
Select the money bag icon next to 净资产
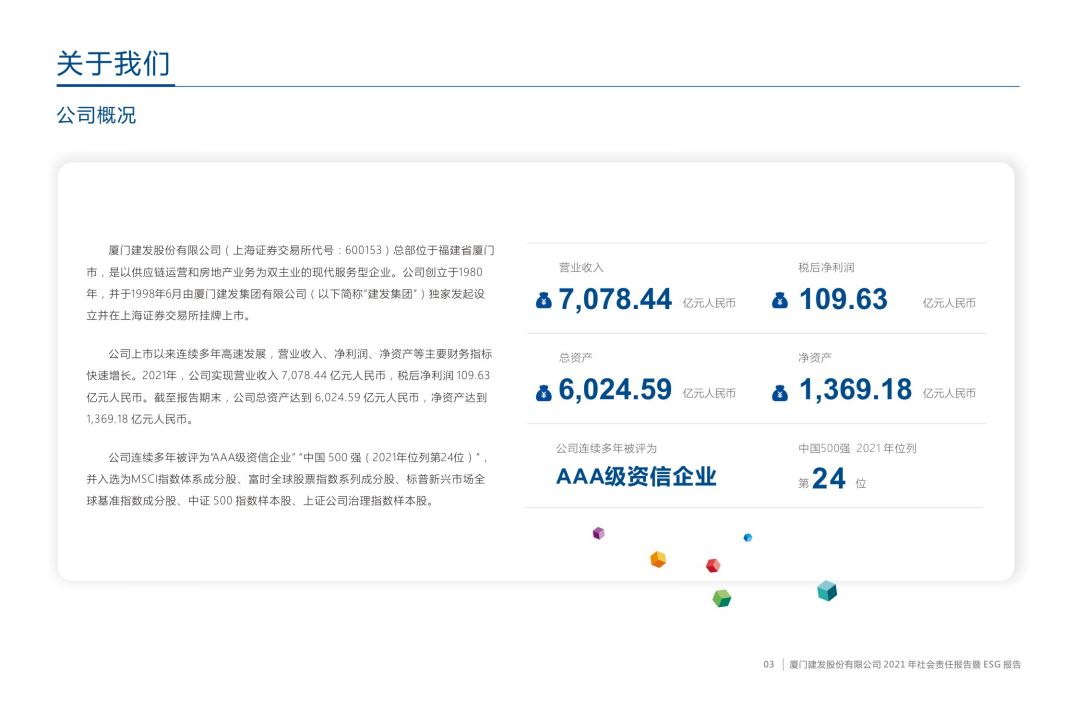[780, 391]
